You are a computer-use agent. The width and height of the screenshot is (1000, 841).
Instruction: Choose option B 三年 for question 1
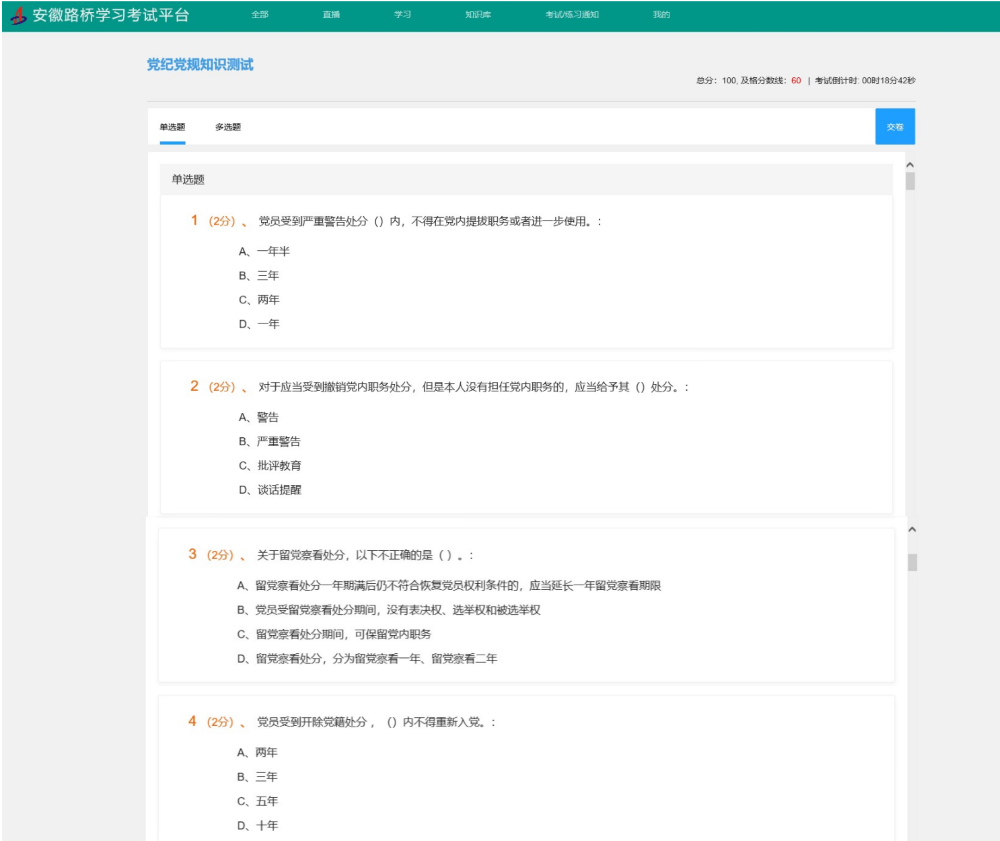pos(259,275)
